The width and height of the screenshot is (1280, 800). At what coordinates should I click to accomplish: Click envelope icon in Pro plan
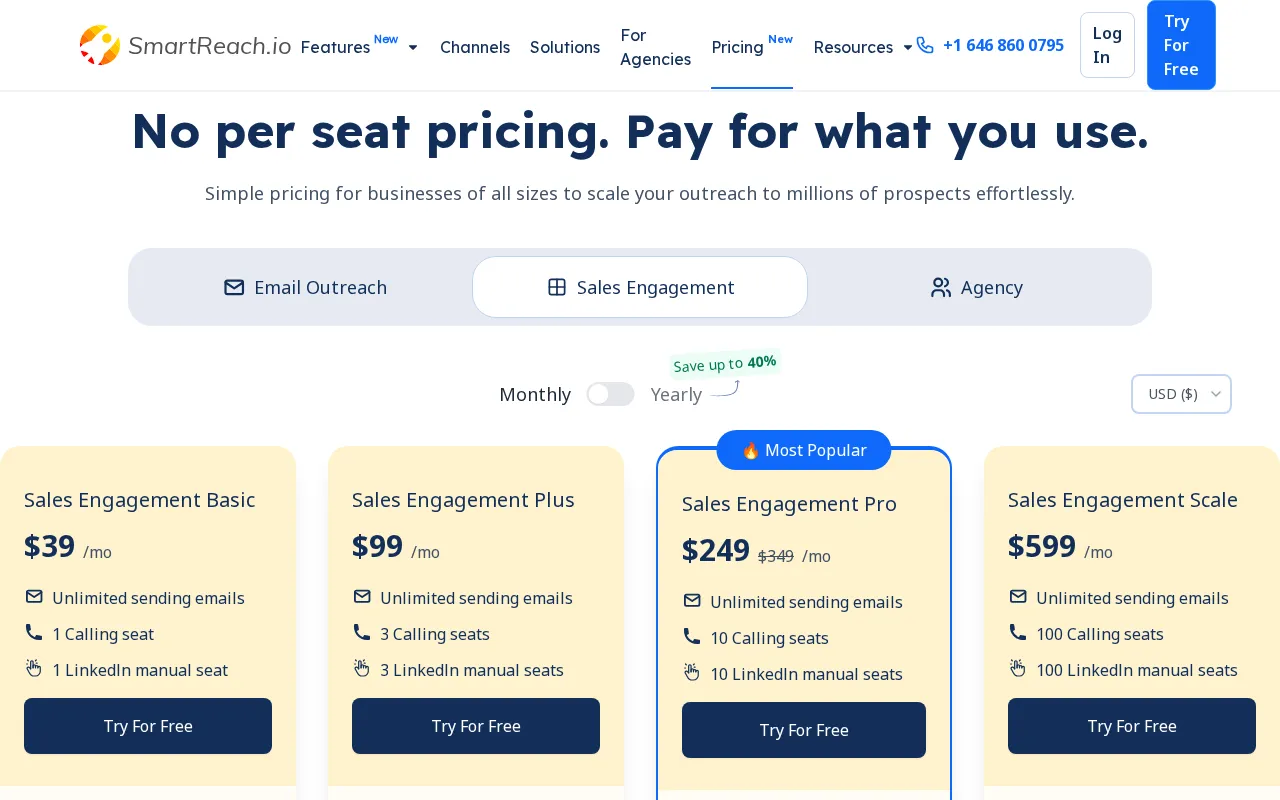[x=692, y=601]
